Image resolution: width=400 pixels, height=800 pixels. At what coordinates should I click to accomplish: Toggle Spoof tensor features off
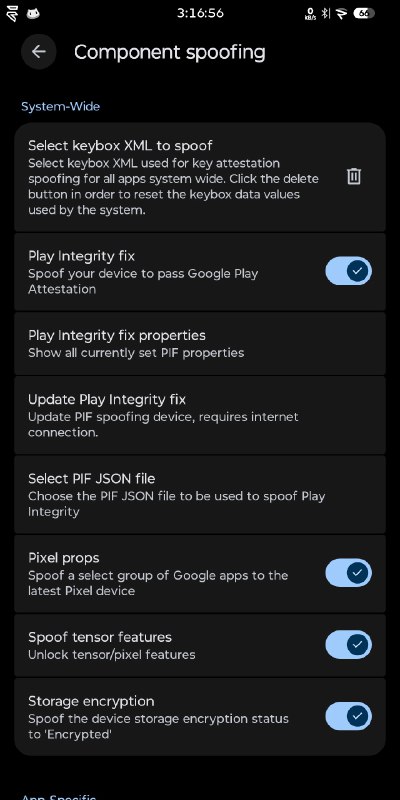(348, 645)
